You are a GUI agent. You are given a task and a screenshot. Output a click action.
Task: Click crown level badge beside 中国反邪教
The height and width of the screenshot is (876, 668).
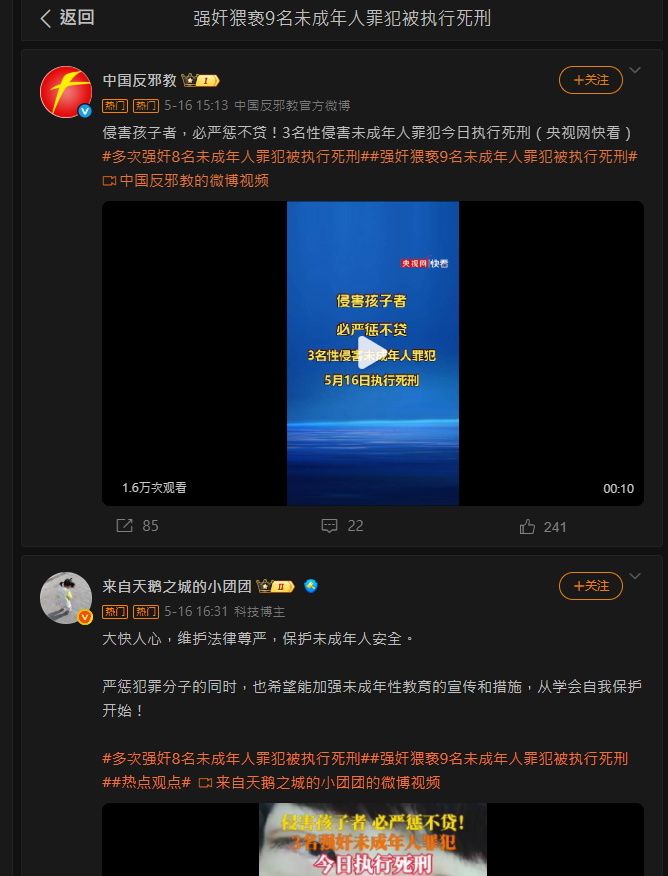tap(201, 80)
